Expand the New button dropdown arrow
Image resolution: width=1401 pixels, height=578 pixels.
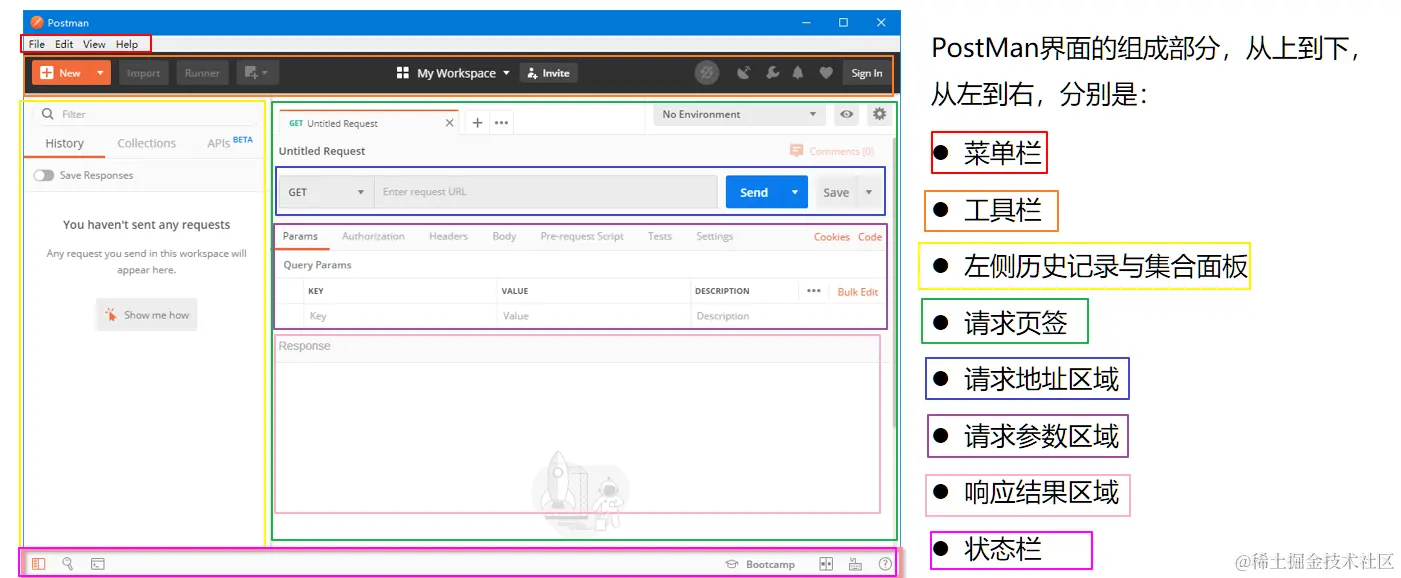click(101, 73)
